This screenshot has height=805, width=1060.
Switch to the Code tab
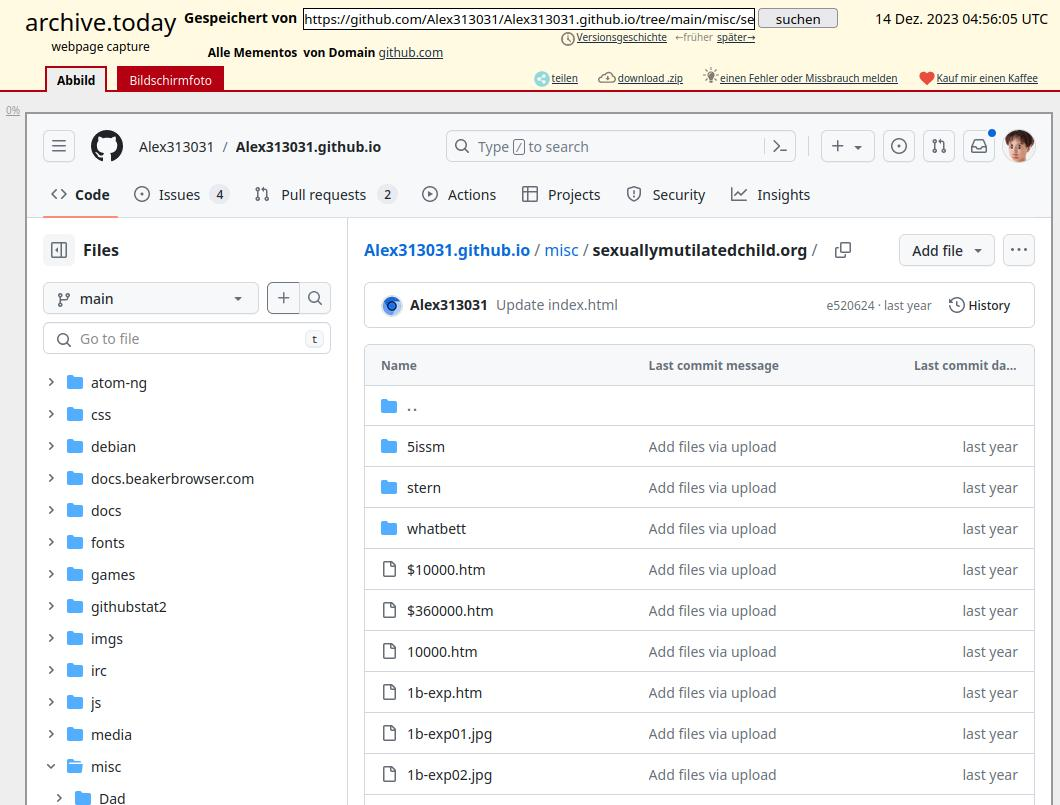pos(80,195)
